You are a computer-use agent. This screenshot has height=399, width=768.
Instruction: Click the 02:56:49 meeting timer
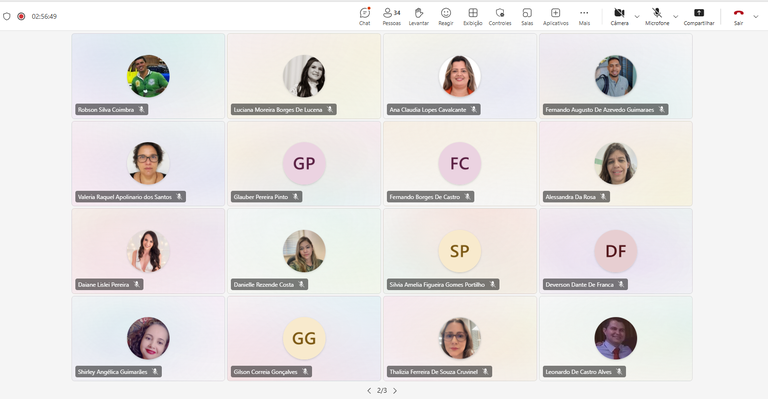pos(44,16)
